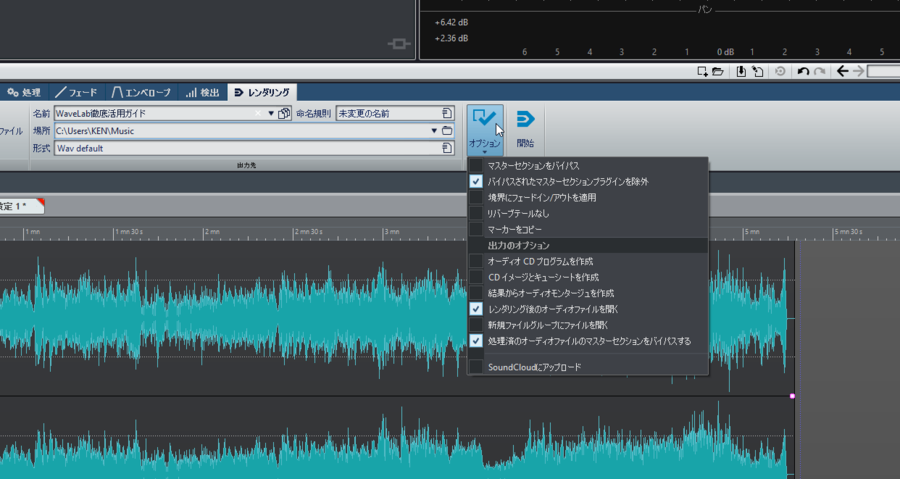The width and height of the screenshot is (900, 479).
Task: Select the レンダリング (Render) tab
Action: pyautogui.click(x=262, y=92)
